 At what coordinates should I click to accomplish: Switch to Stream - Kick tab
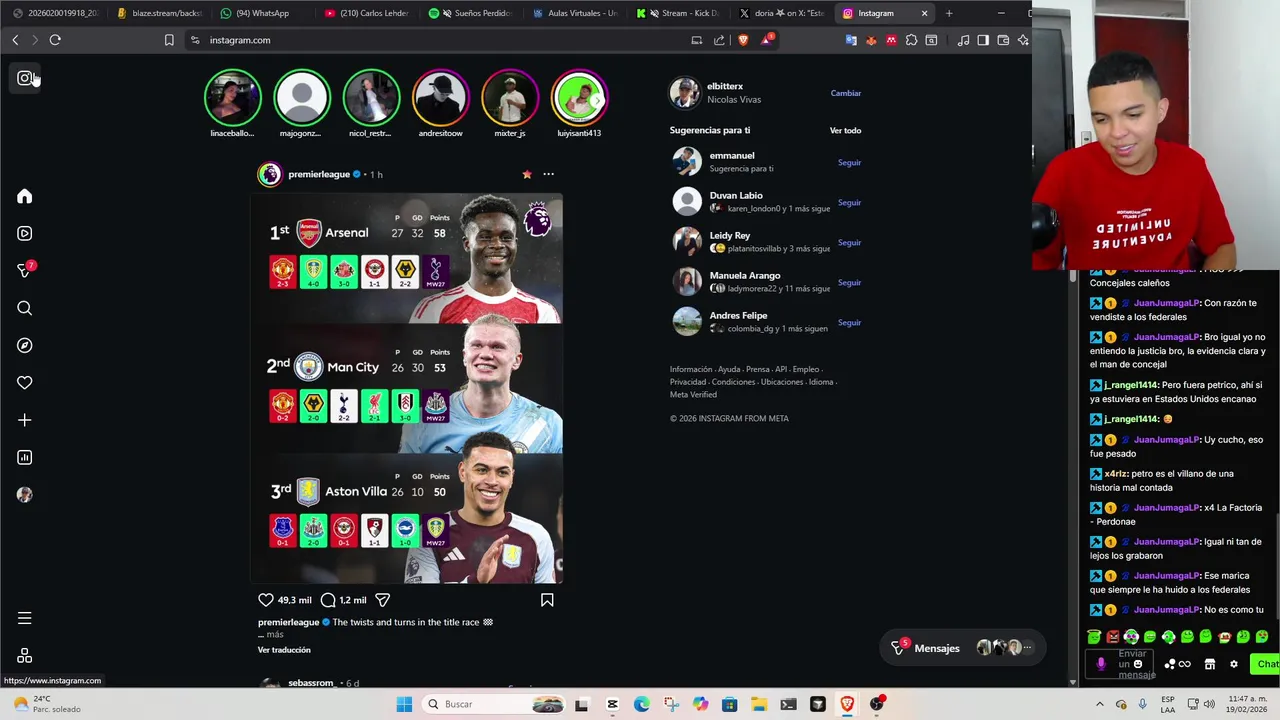679,13
